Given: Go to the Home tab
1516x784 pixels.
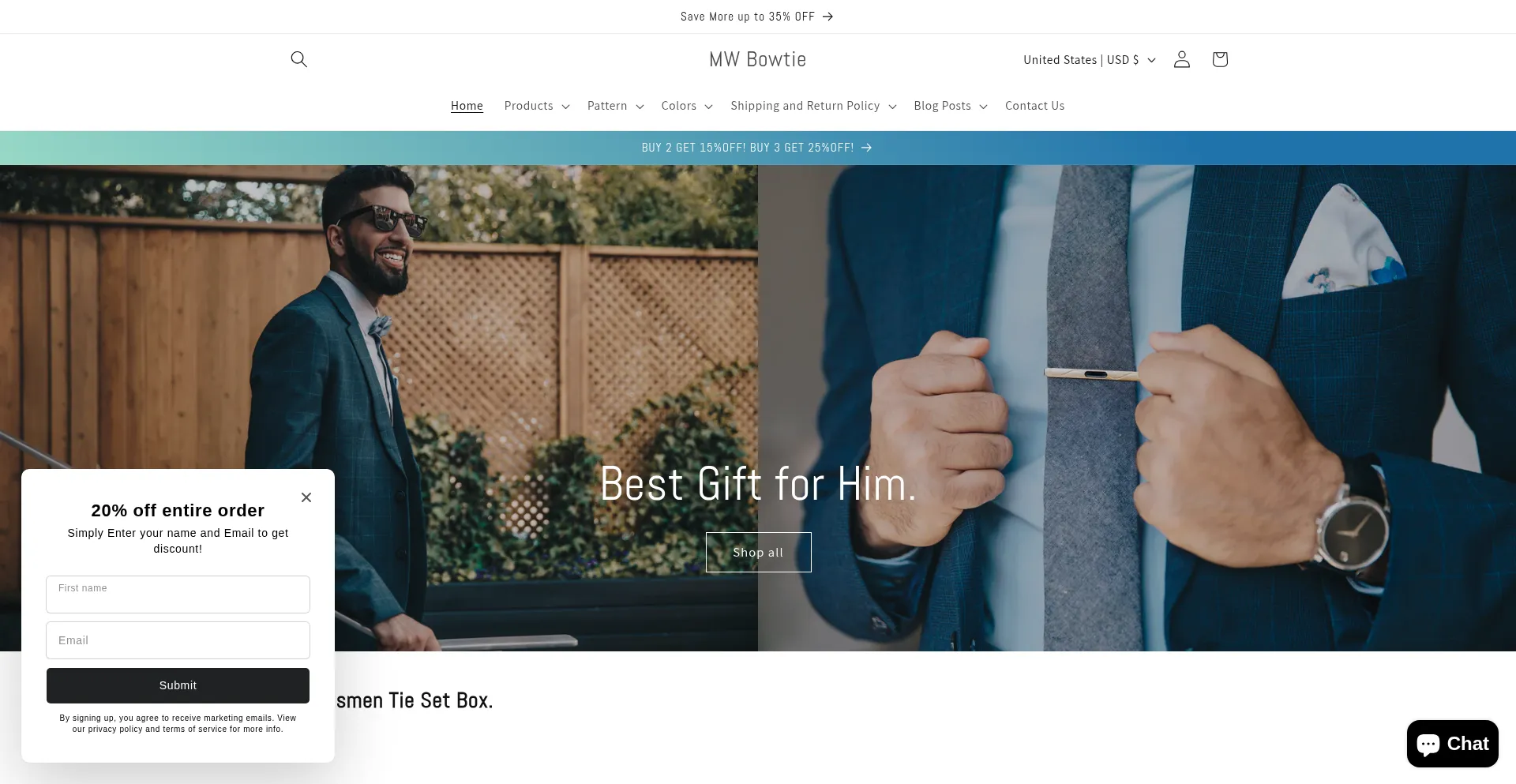Looking at the screenshot, I should point(467,106).
